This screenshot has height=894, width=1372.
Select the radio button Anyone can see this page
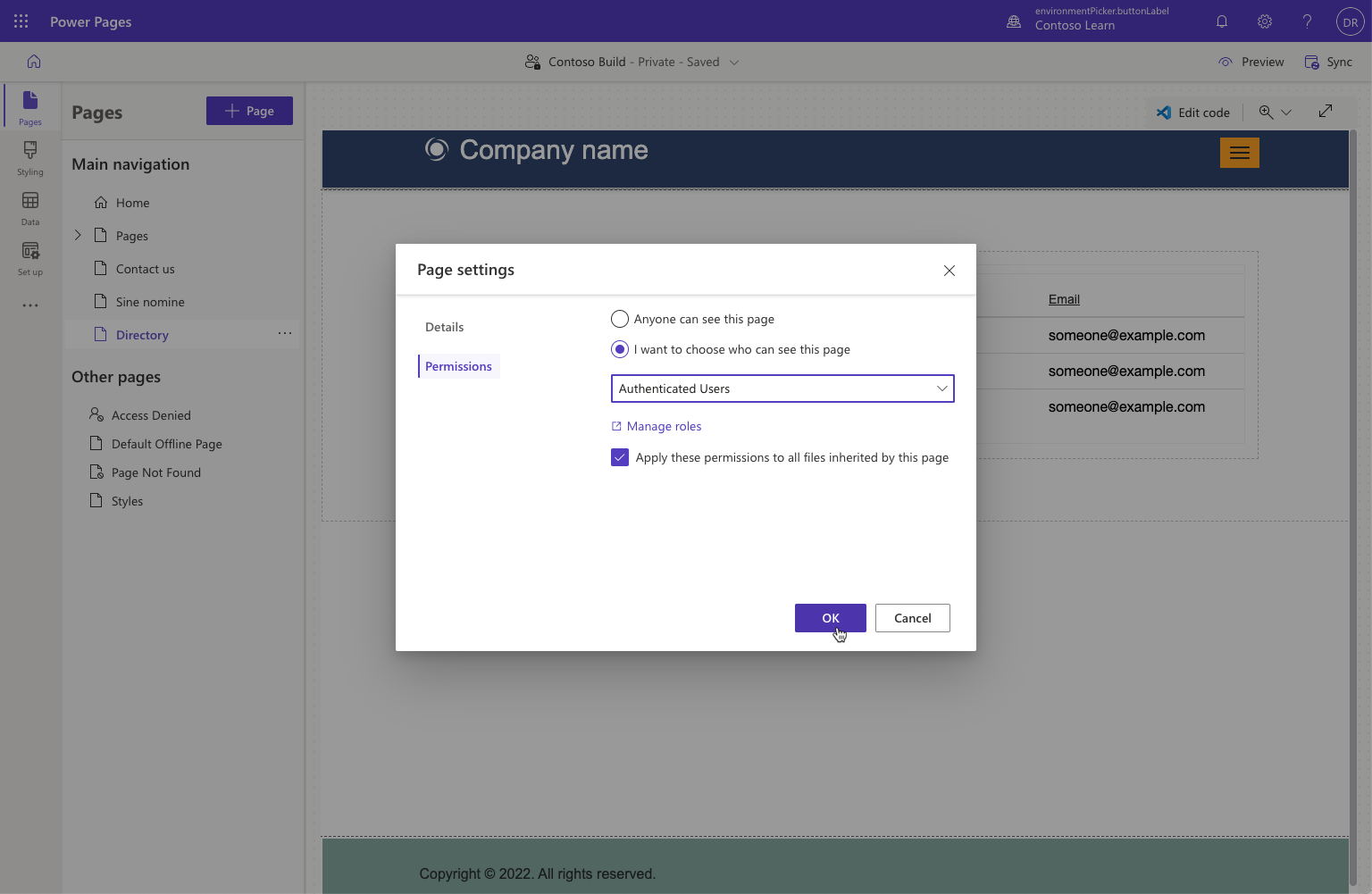click(619, 318)
